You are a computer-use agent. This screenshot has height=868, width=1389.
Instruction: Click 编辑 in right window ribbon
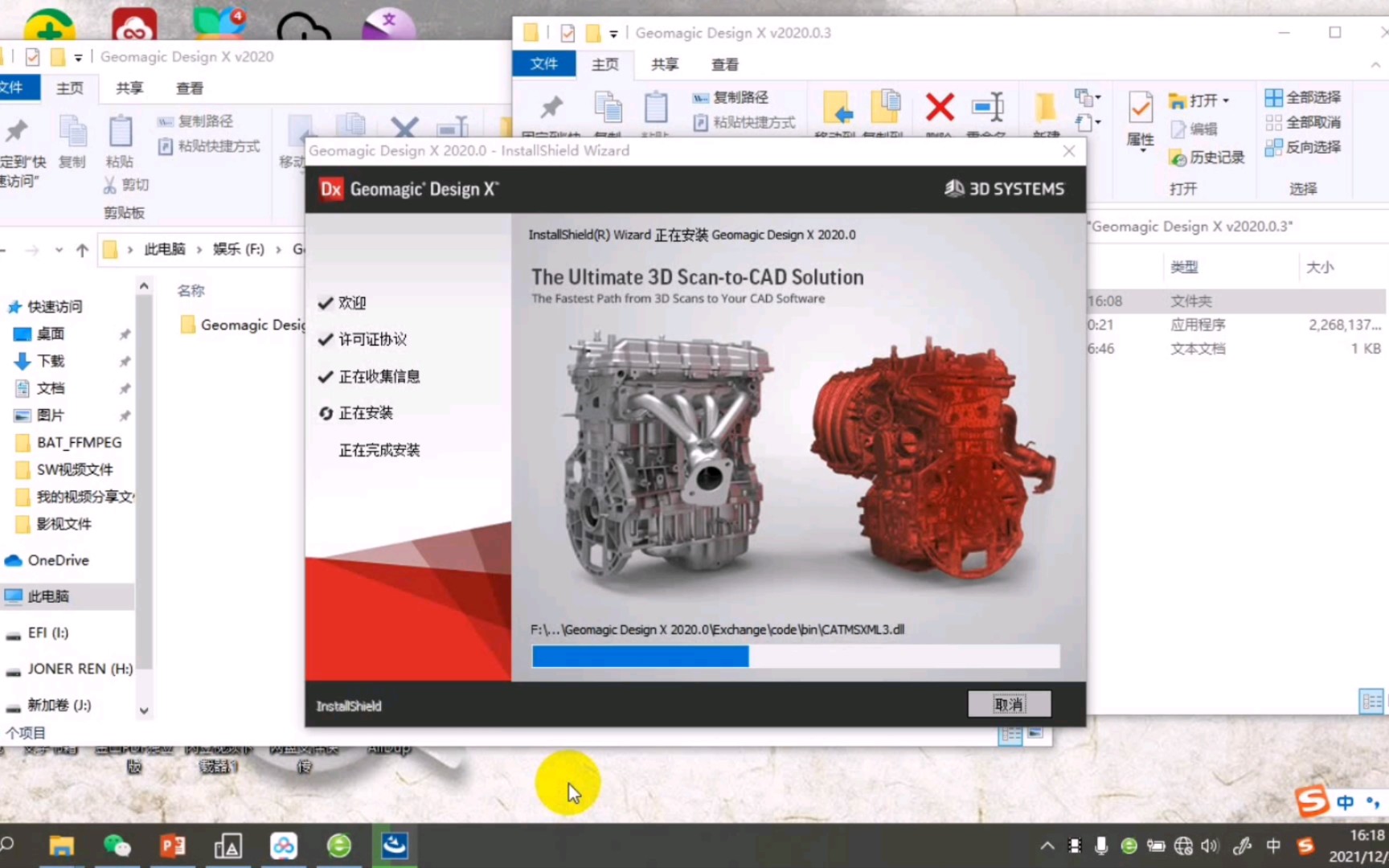click(x=1194, y=129)
